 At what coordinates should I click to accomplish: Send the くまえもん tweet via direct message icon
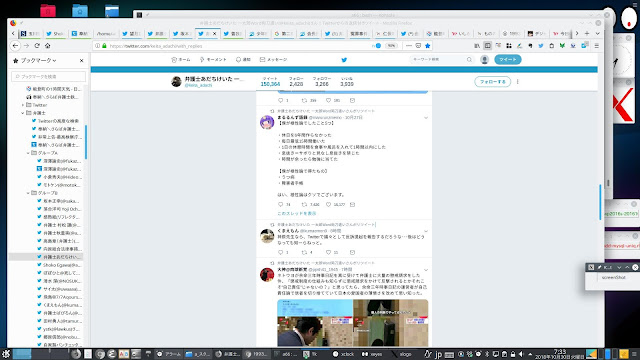352,252
